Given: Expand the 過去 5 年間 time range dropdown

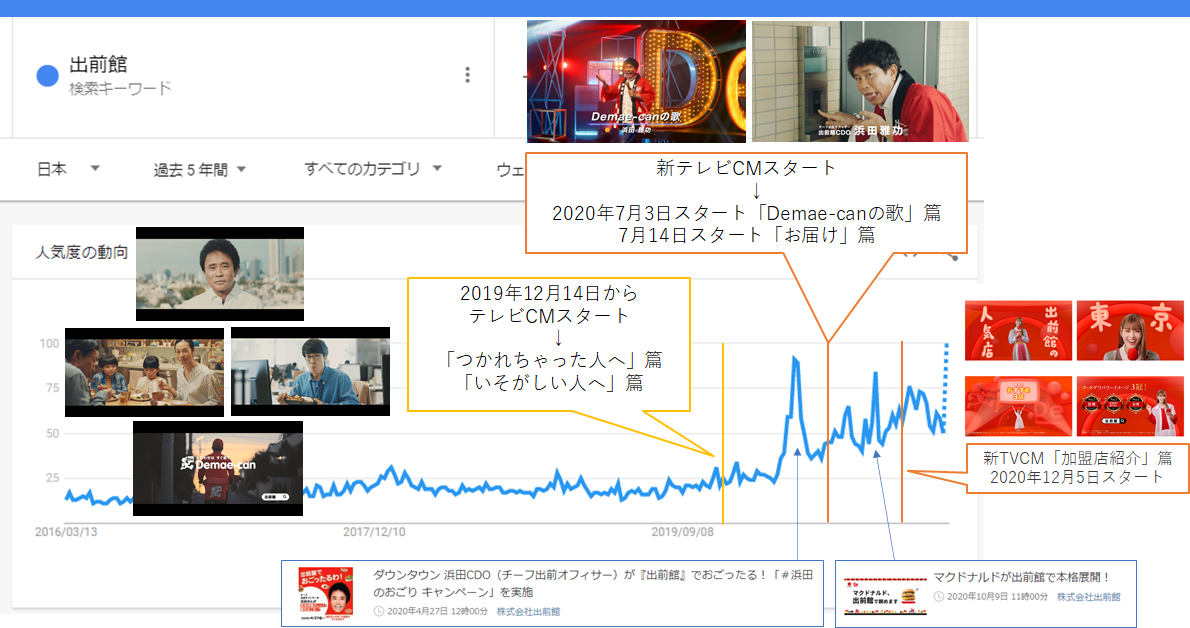Looking at the screenshot, I should pos(200,169).
